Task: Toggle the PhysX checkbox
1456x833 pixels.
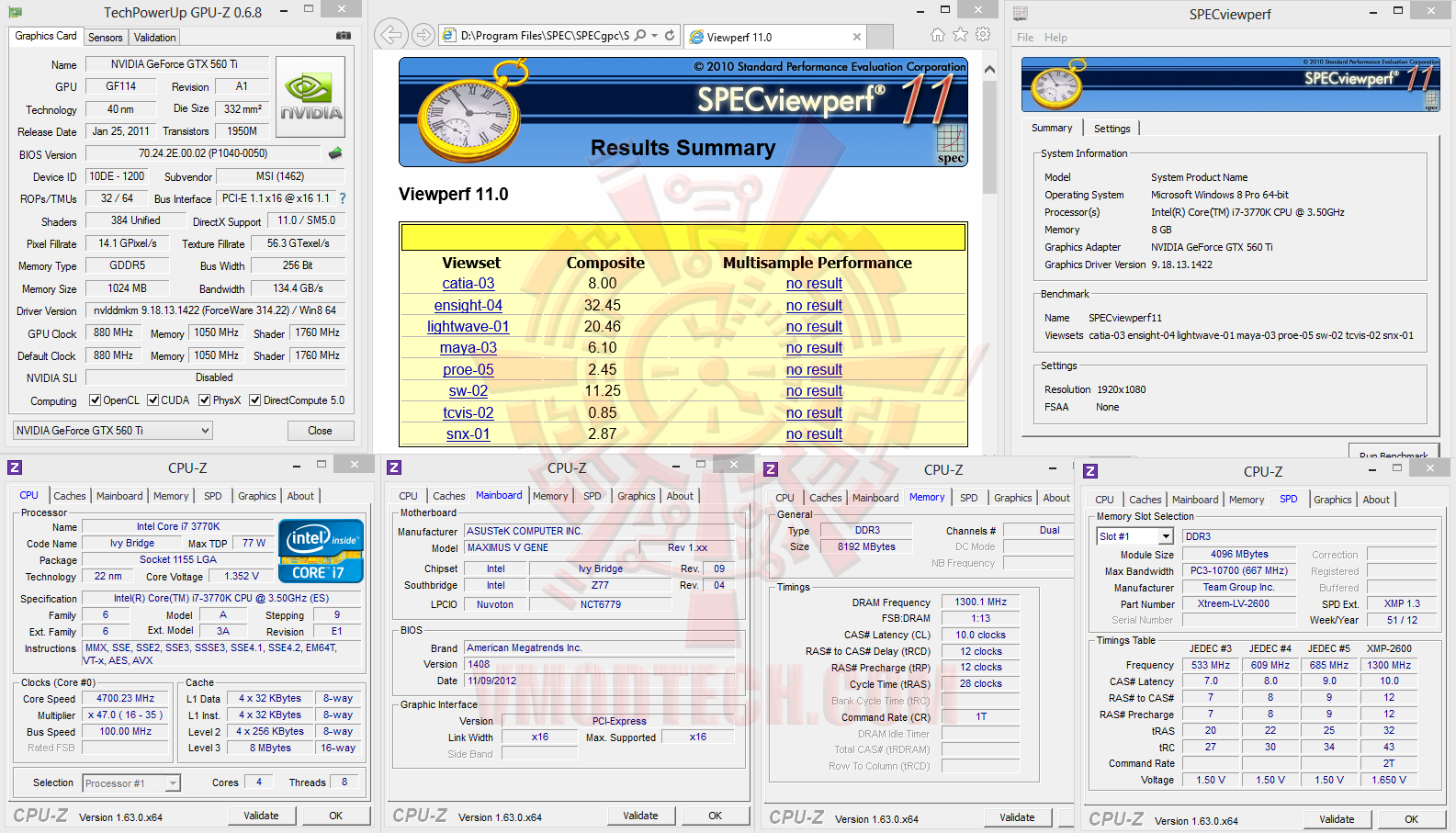Action: (204, 400)
